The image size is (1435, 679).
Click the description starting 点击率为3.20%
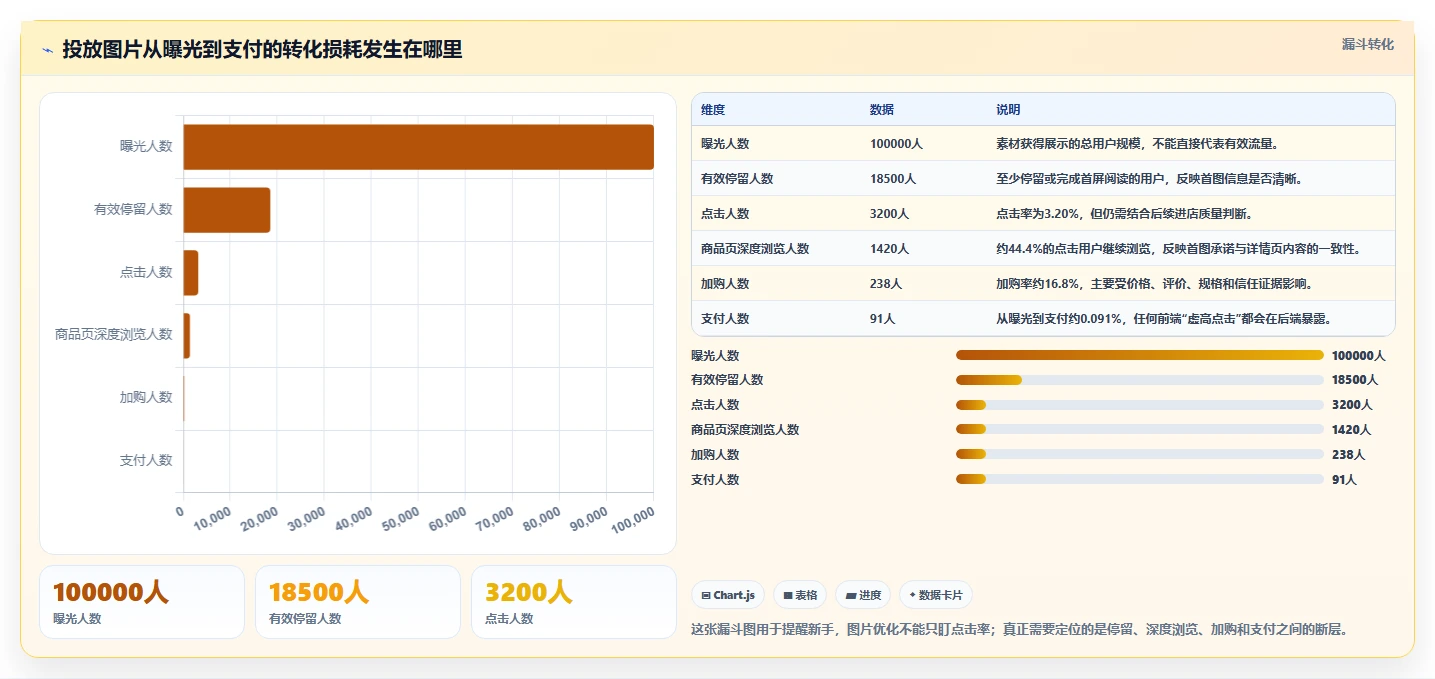click(1125, 214)
